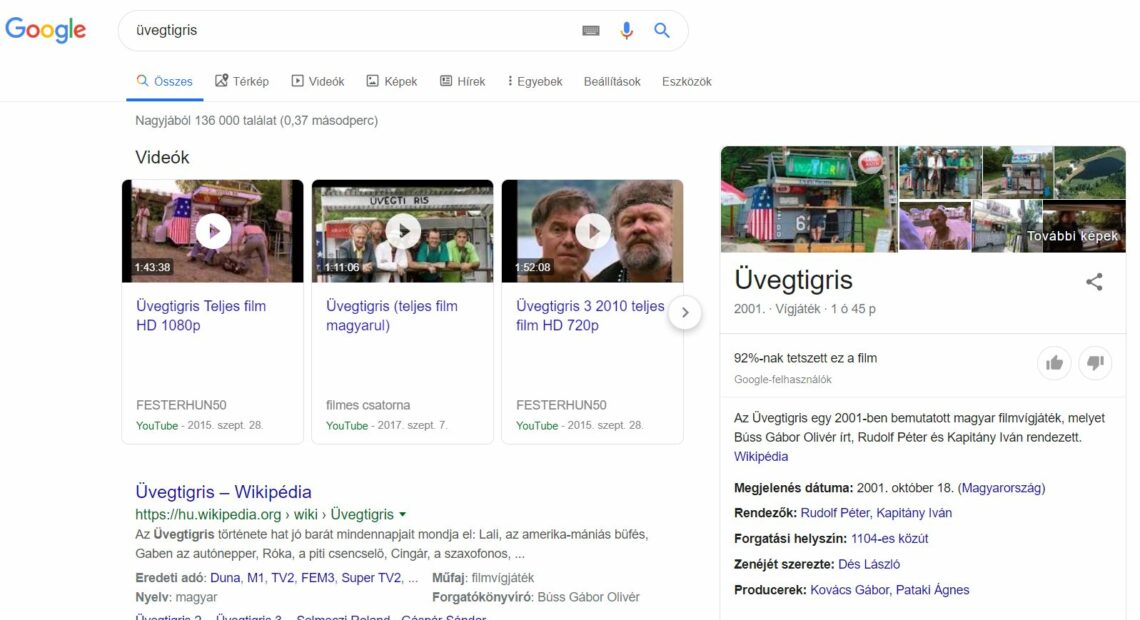Switch to the Térkép tab

click(x=242, y=81)
